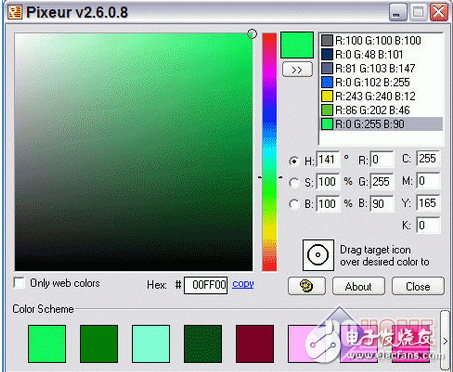
Task: Click the Pixeur app icon in title bar
Action: point(15,12)
